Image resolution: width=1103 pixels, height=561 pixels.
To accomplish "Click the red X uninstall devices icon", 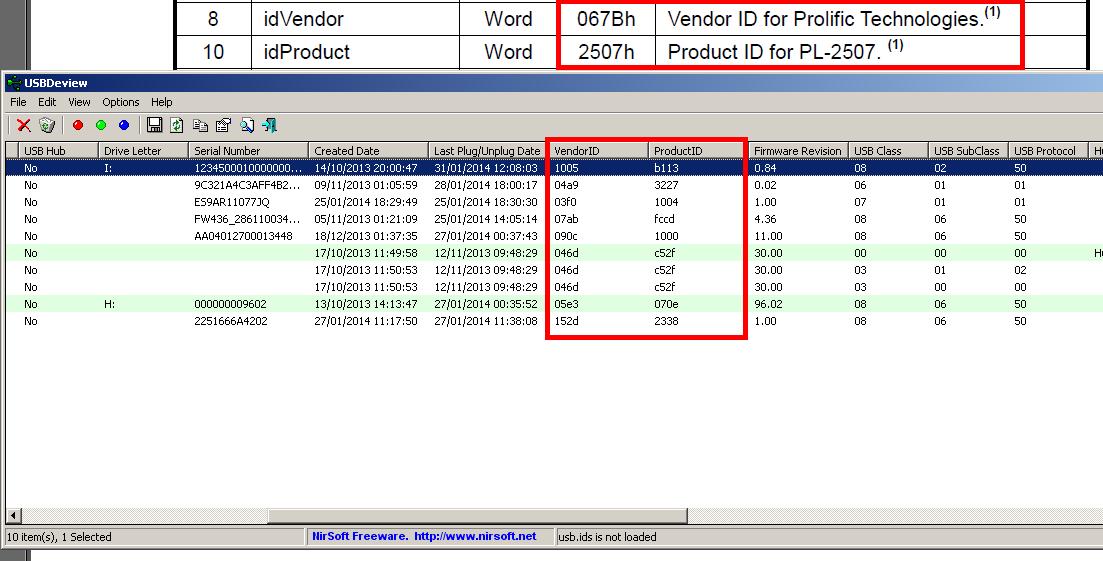I will 24,125.
